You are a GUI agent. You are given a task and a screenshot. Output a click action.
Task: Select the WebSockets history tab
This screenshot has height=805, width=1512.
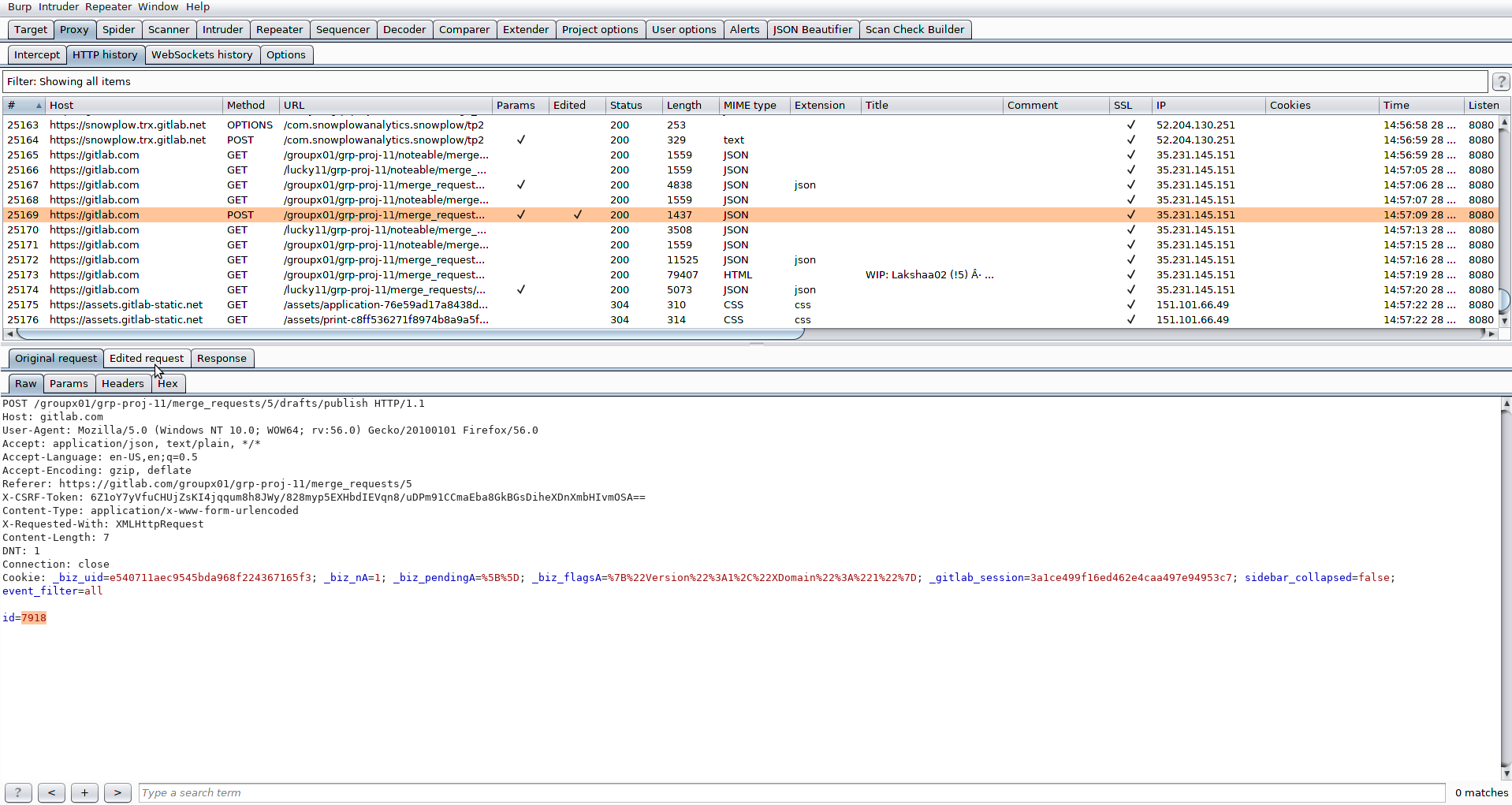click(x=202, y=55)
